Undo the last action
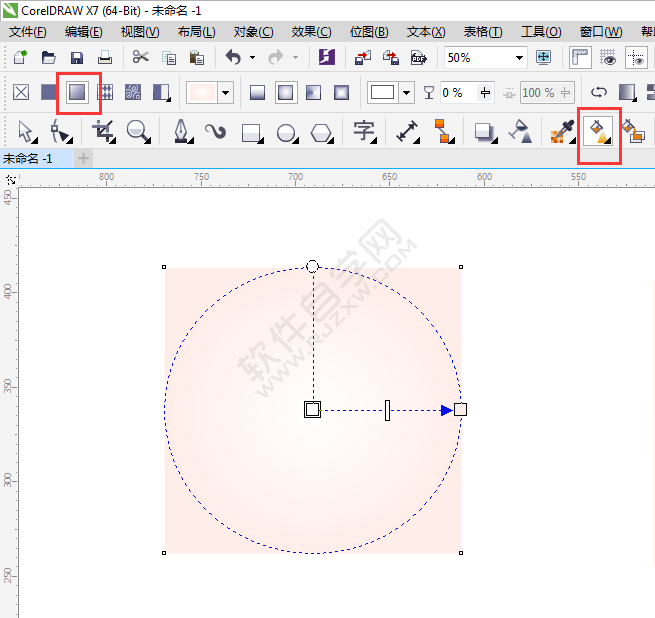The image size is (655, 618). tap(233, 57)
